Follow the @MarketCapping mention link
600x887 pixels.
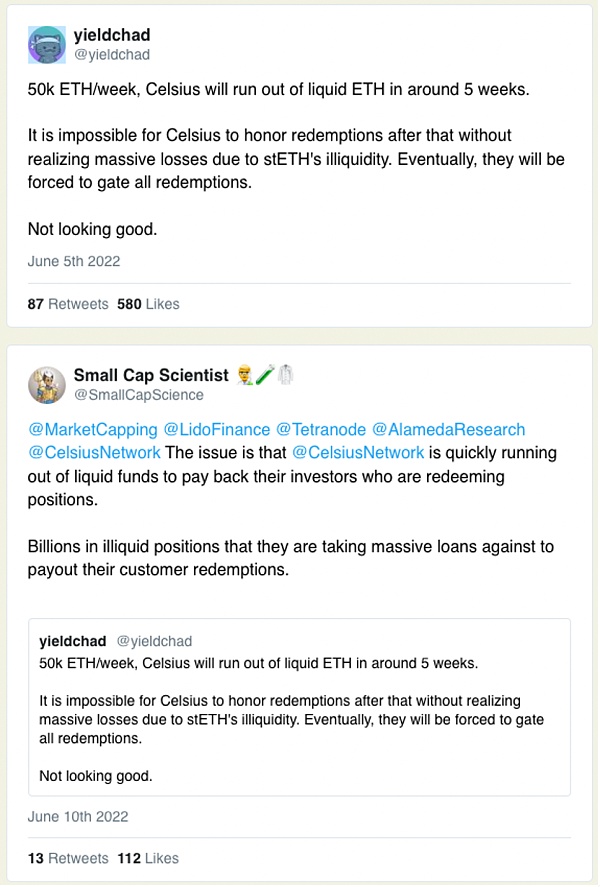coord(93,429)
